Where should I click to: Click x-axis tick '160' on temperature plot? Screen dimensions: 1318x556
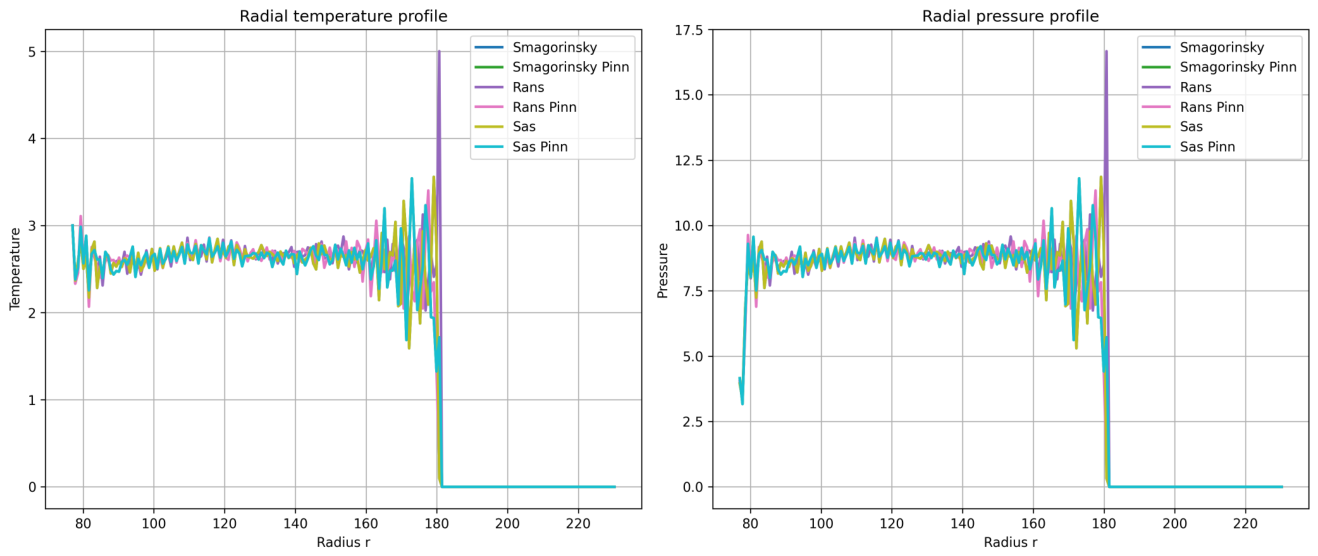(x=366, y=522)
